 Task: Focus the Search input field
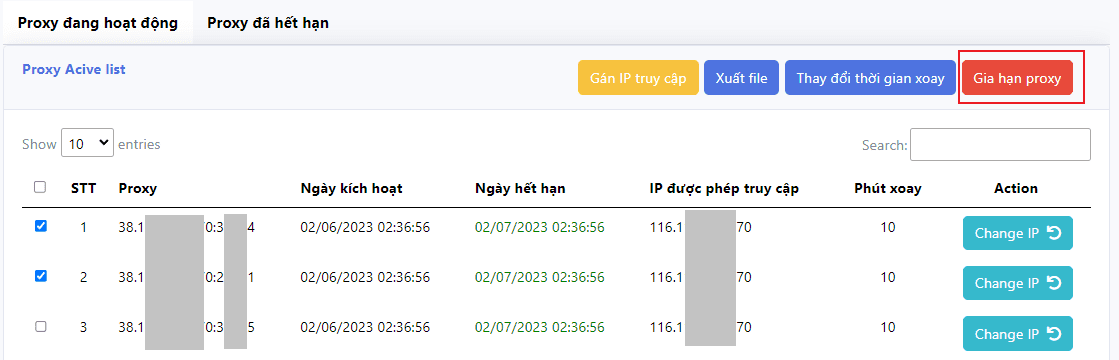tap(1000, 144)
